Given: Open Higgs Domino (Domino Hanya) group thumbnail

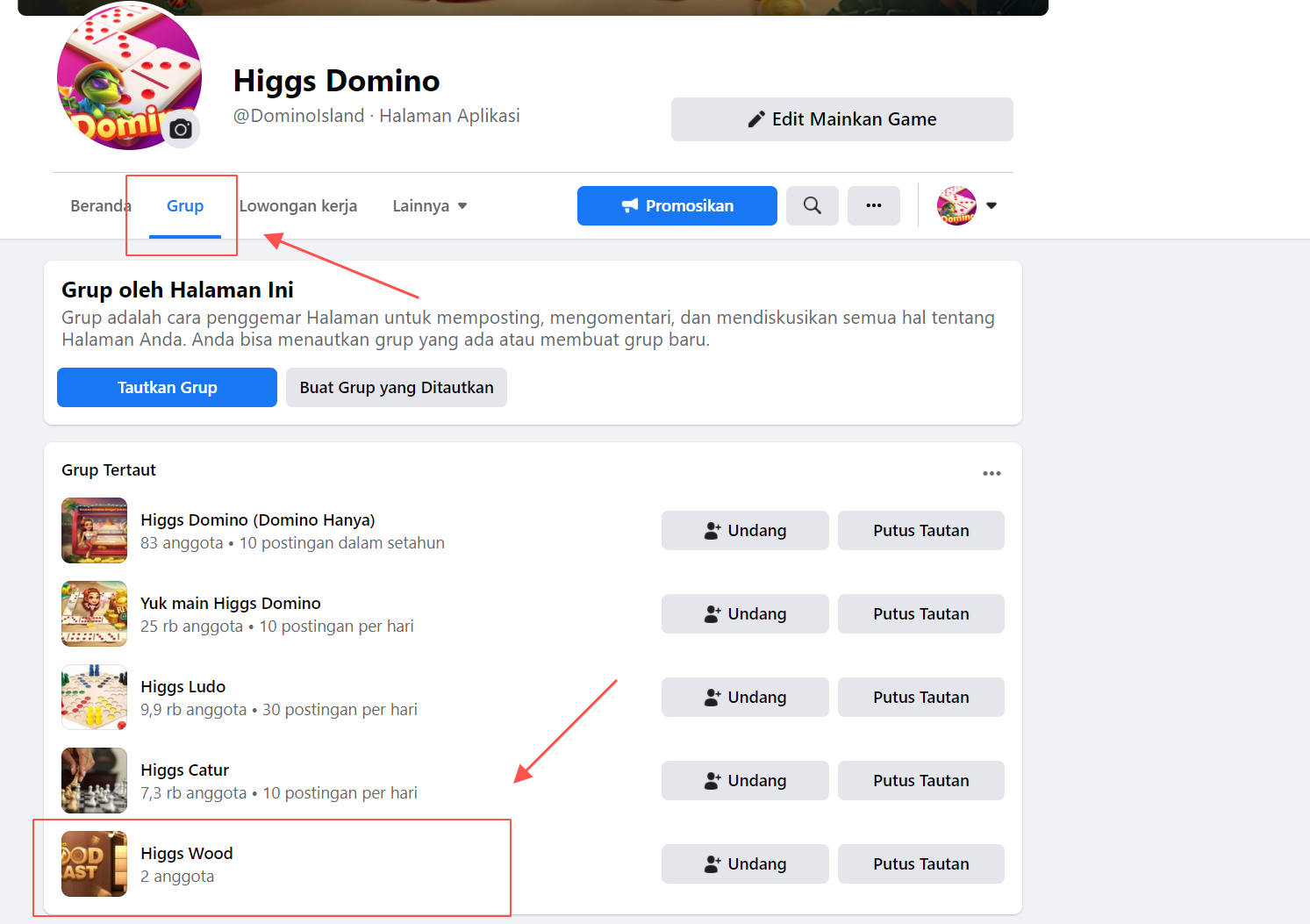Looking at the screenshot, I should click(x=95, y=531).
